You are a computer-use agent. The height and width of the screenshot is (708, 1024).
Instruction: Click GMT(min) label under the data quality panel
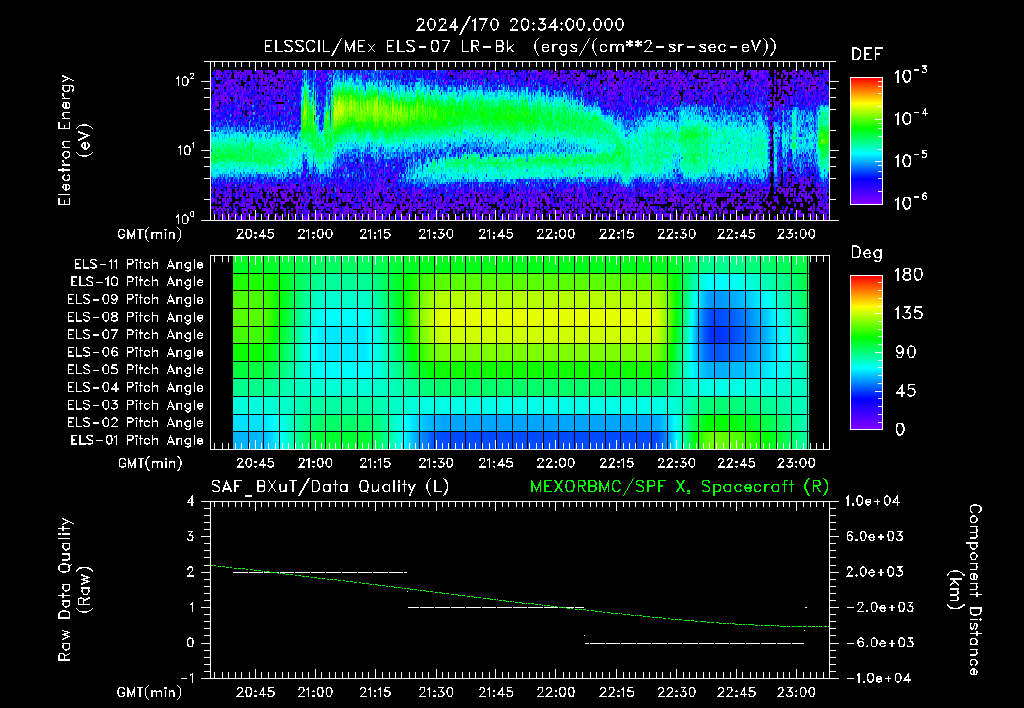pyautogui.click(x=150, y=692)
